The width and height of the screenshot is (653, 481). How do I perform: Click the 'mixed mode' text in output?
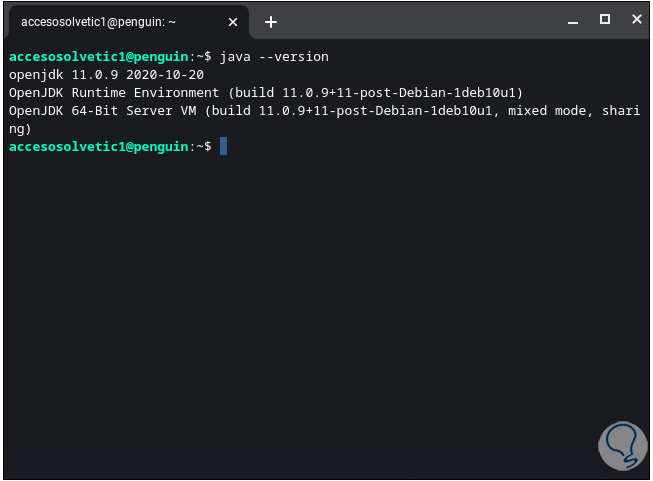tap(546, 110)
